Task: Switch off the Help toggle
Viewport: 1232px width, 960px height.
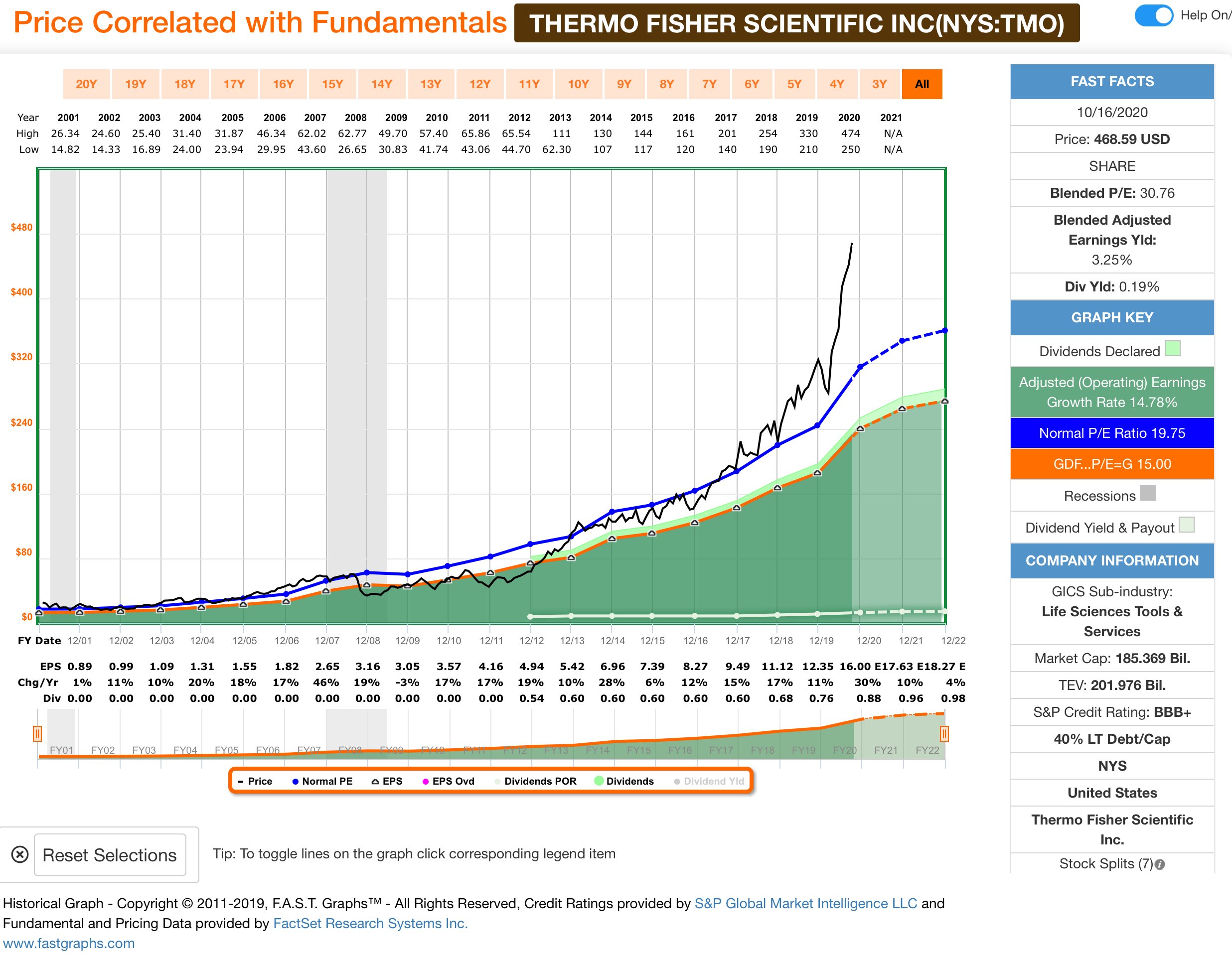Action: 1154,15
